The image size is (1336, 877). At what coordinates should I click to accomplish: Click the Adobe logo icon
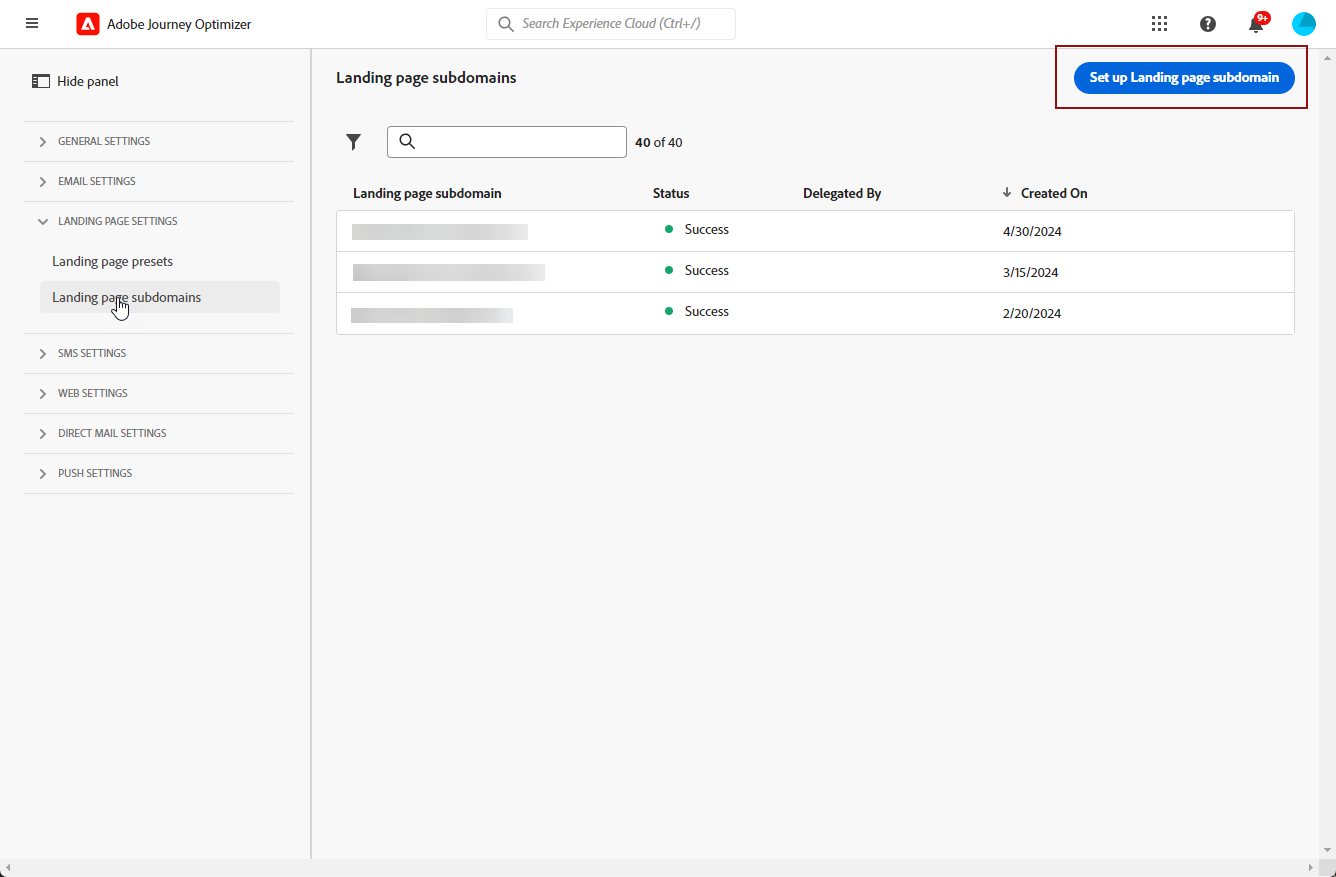click(88, 24)
